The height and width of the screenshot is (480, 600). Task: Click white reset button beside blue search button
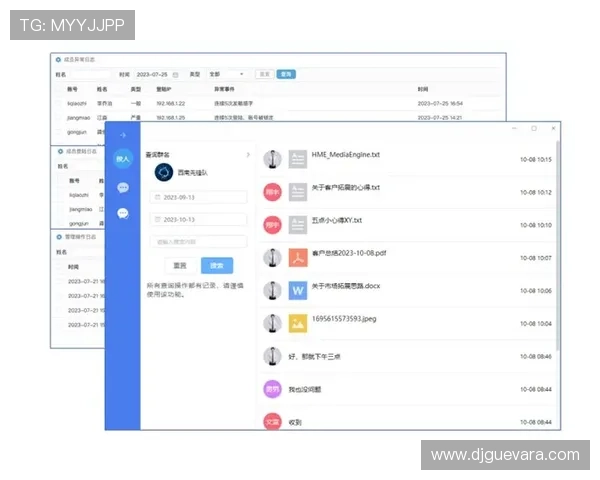coord(180,265)
